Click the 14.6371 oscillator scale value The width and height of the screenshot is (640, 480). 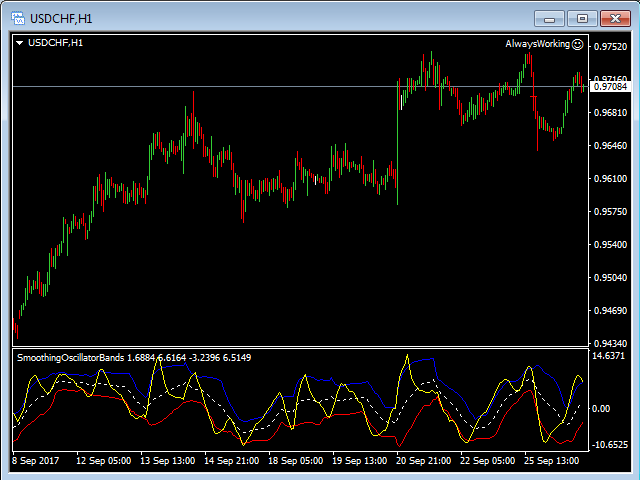click(x=609, y=356)
